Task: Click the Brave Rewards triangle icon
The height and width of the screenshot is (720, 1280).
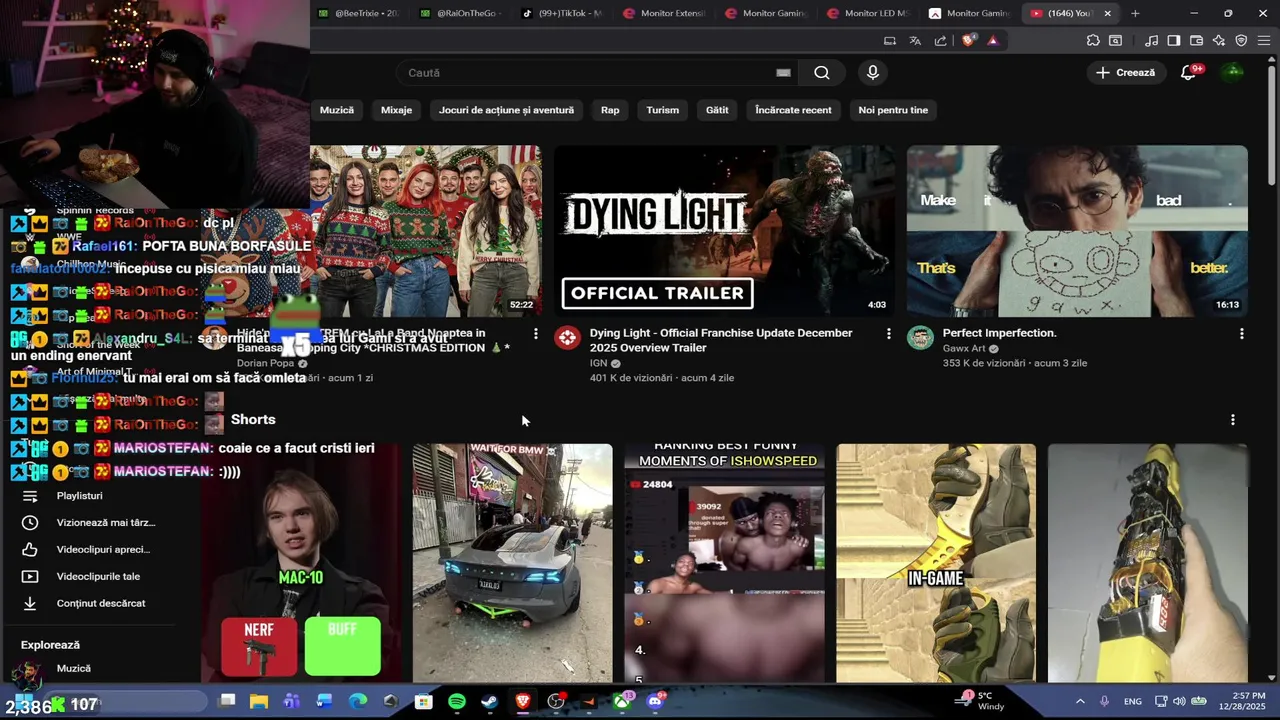Action: (x=993, y=41)
